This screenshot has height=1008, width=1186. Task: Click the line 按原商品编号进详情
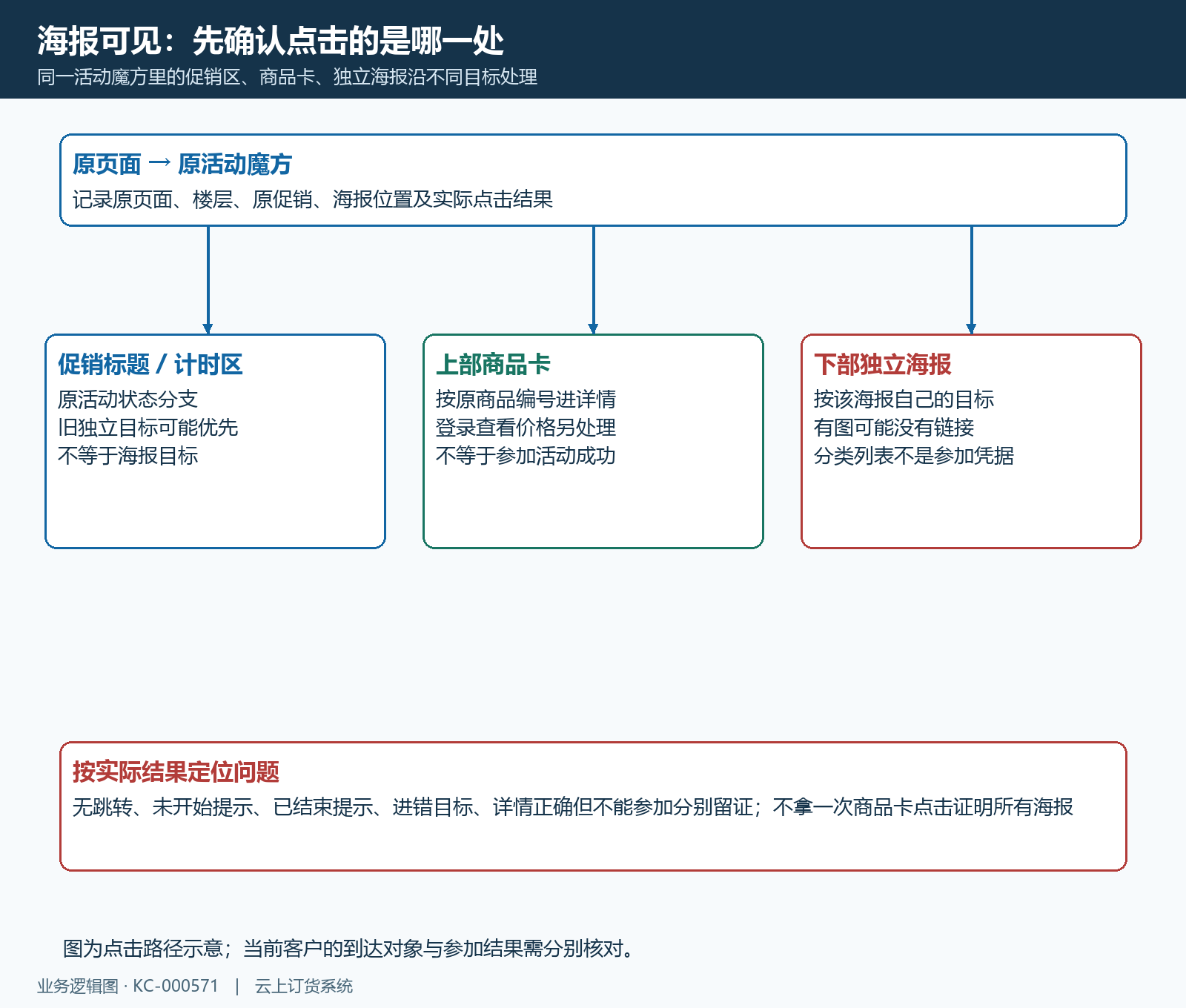[x=526, y=399]
